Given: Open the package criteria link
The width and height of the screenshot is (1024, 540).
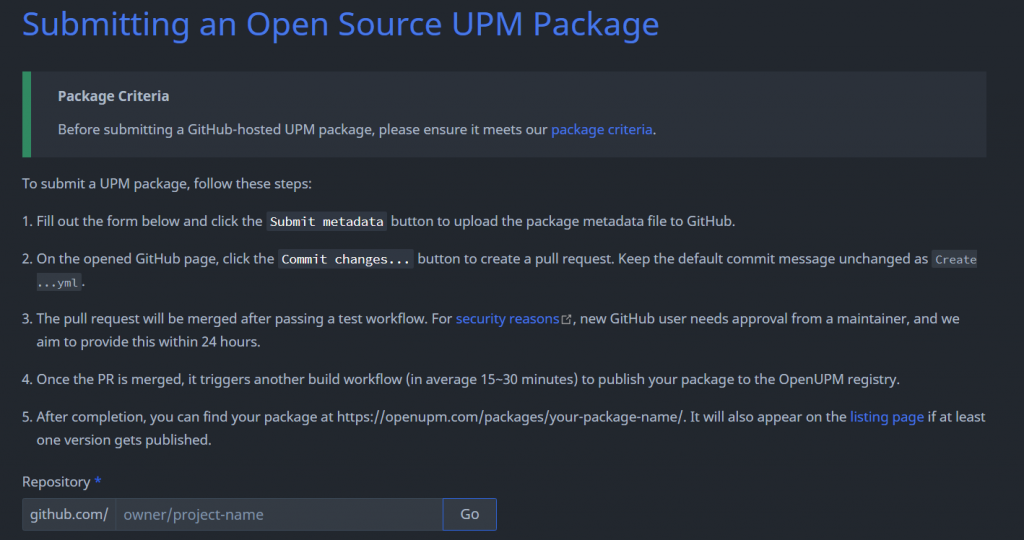Looking at the screenshot, I should click(x=602, y=129).
